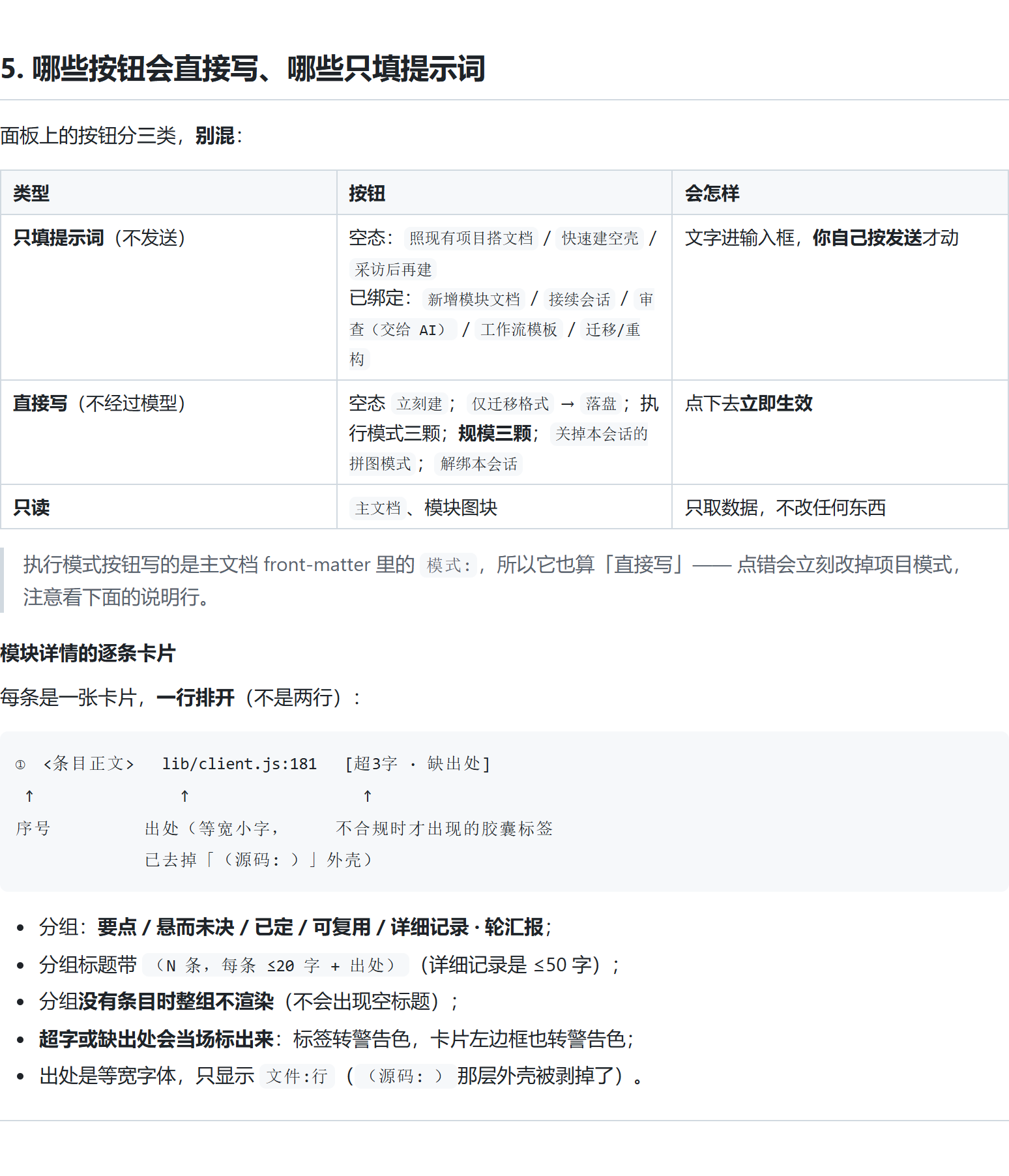The width and height of the screenshot is (1009, 1176).
Task: Click the 快速建空壳 code chip
Action: click(x=600, y=238)
